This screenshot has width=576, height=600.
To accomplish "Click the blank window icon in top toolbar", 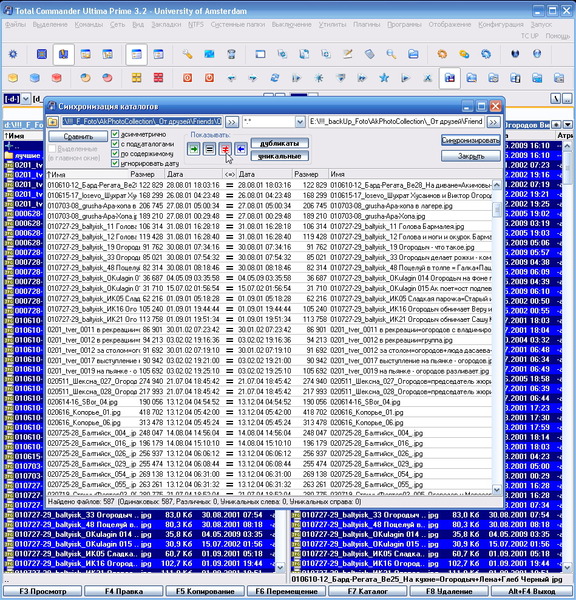I will pos(260,54).
